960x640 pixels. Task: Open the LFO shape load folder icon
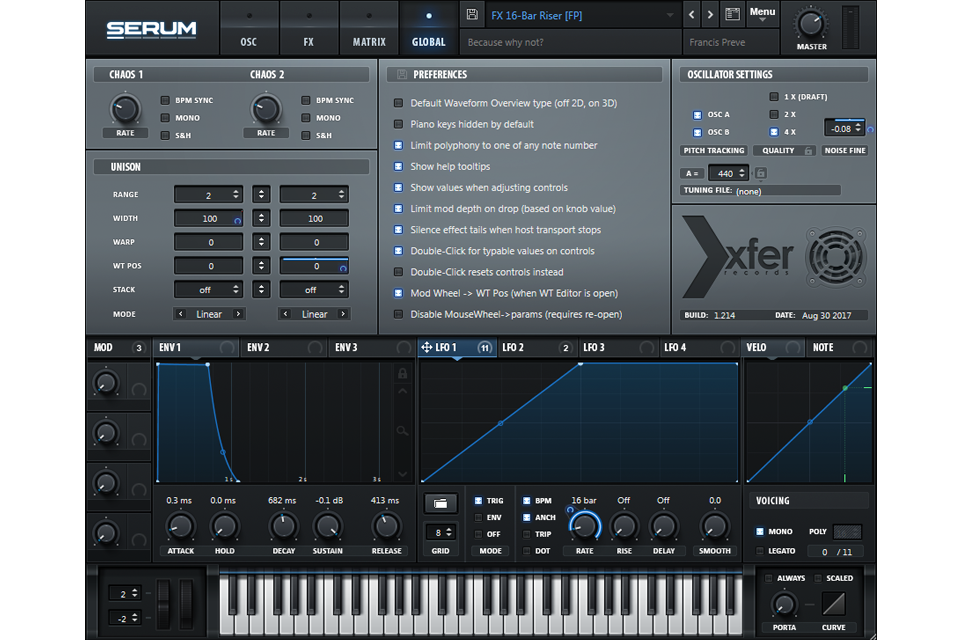[x=440, y=503]
